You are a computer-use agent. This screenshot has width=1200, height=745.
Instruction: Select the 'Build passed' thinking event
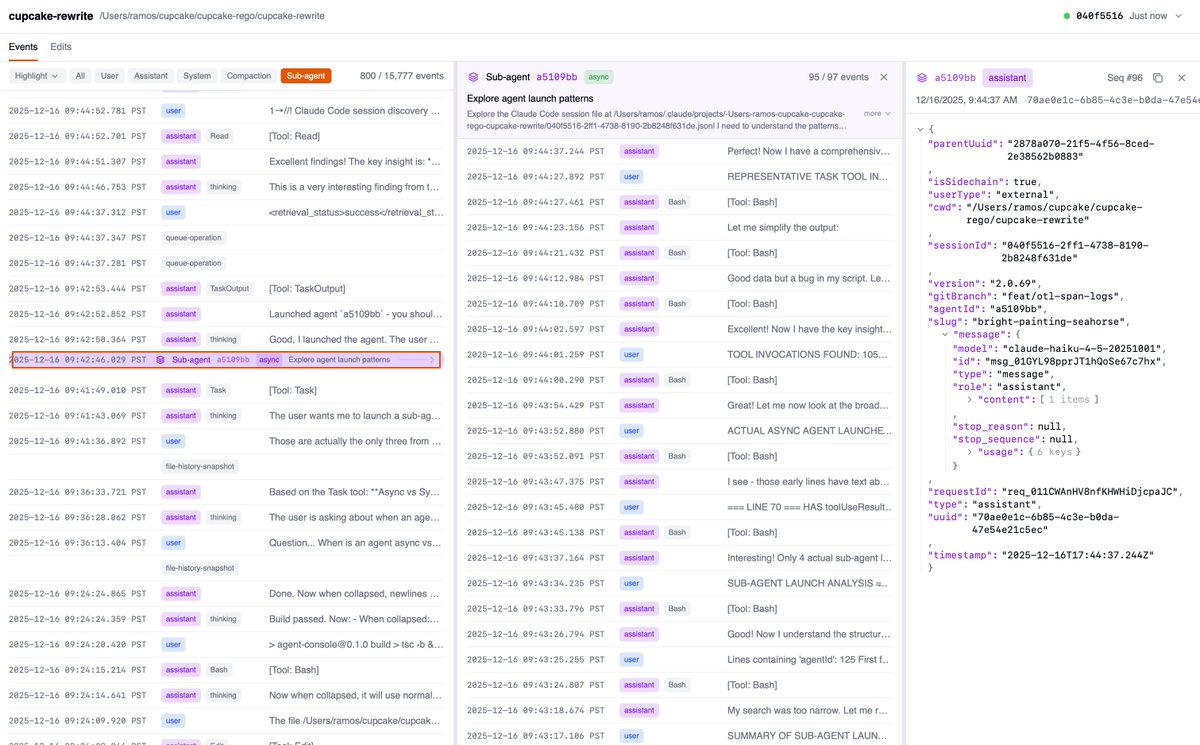[x=226, y=619]
